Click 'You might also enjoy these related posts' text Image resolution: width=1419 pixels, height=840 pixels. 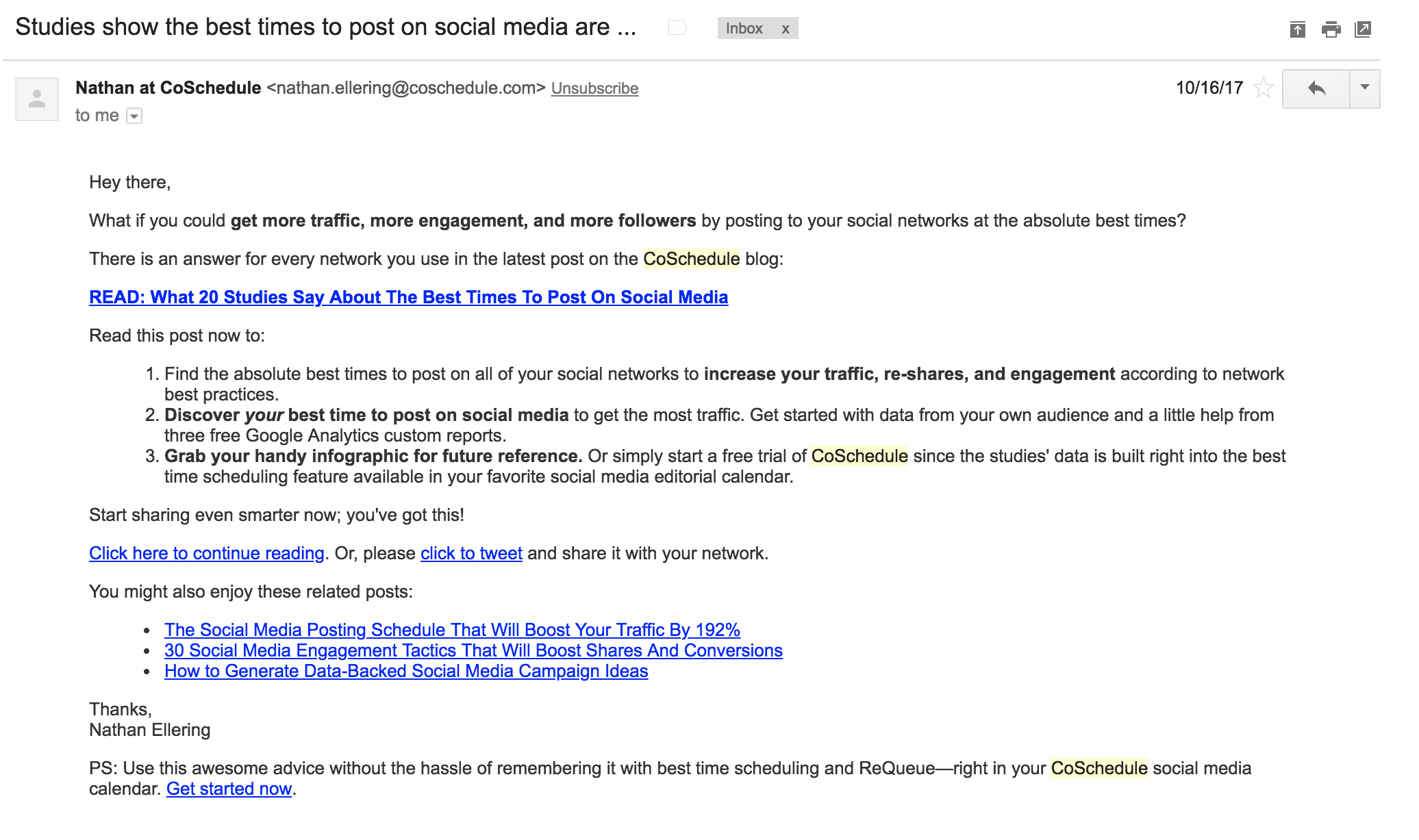(251, 591)
